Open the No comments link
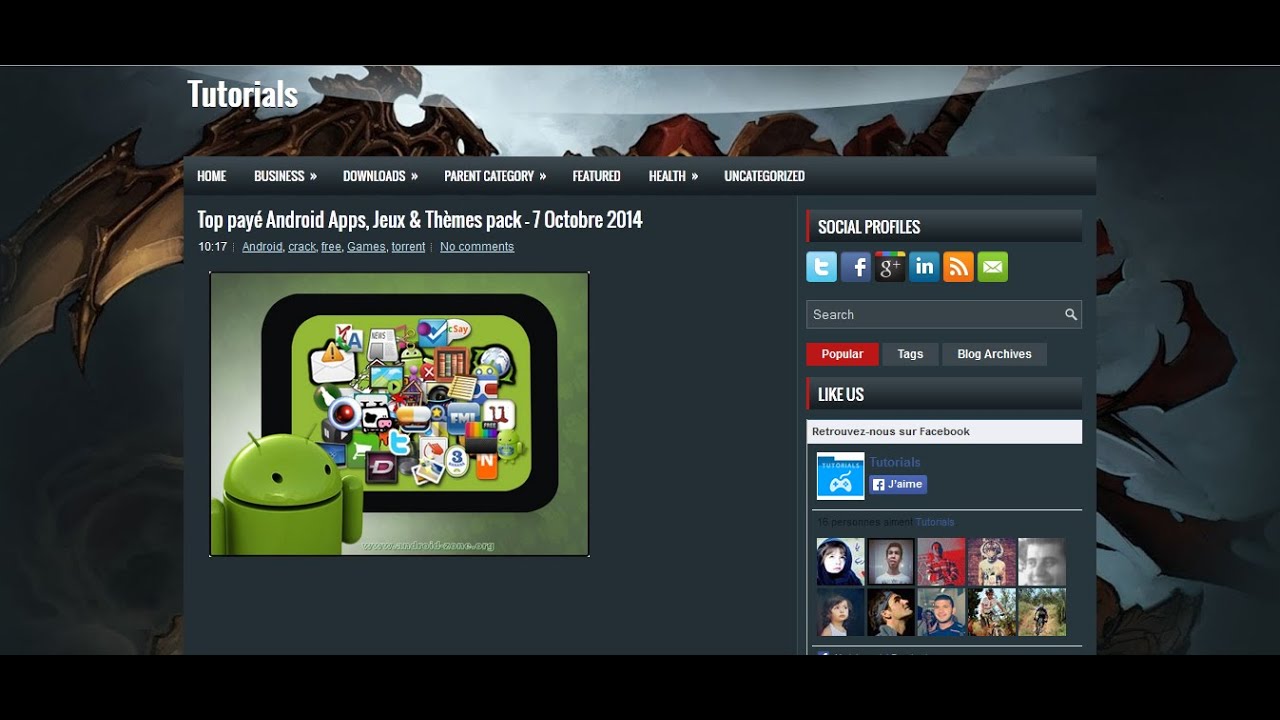 477,247
